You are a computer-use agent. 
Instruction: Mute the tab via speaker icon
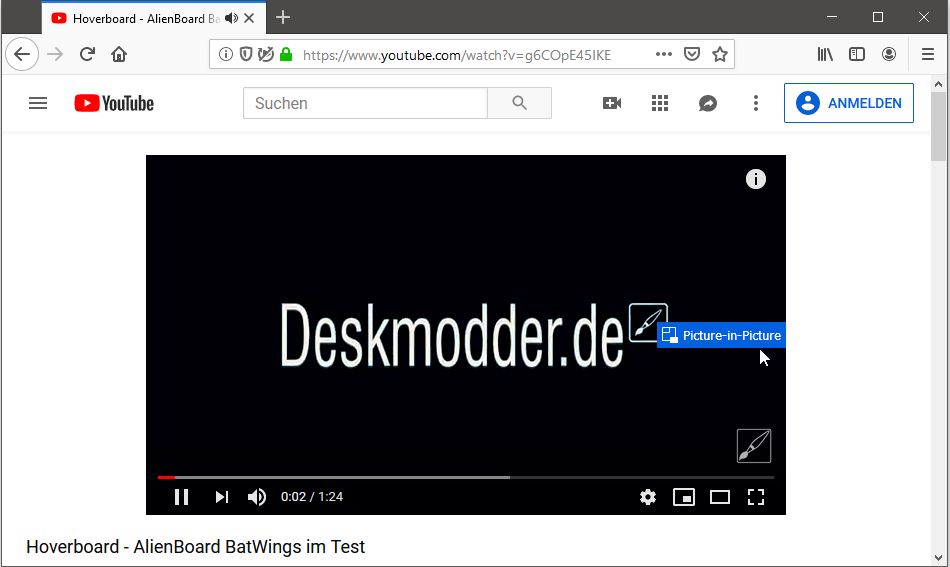(231, 18)
